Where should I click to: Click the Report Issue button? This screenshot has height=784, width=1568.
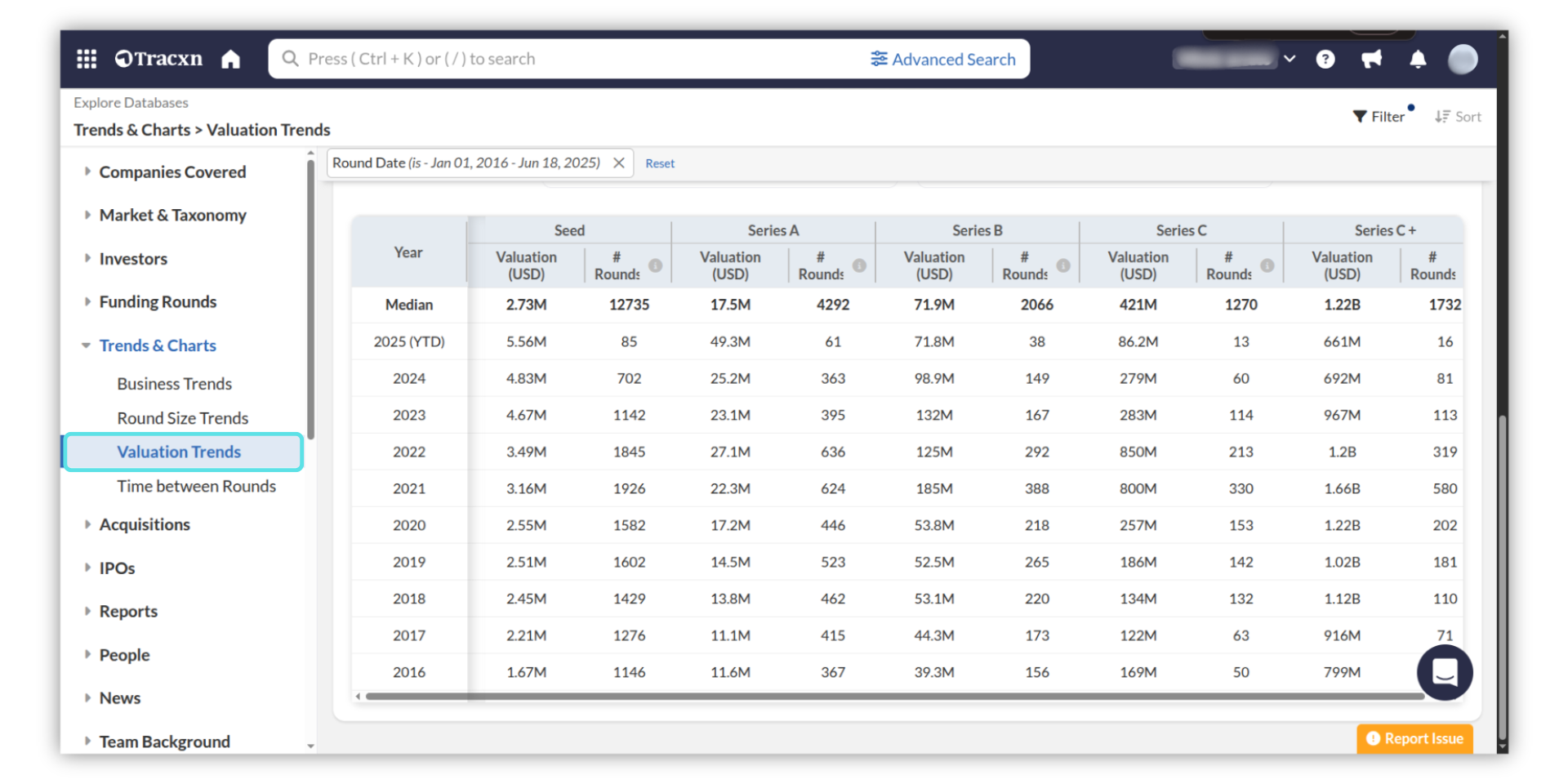[1414, 738]
